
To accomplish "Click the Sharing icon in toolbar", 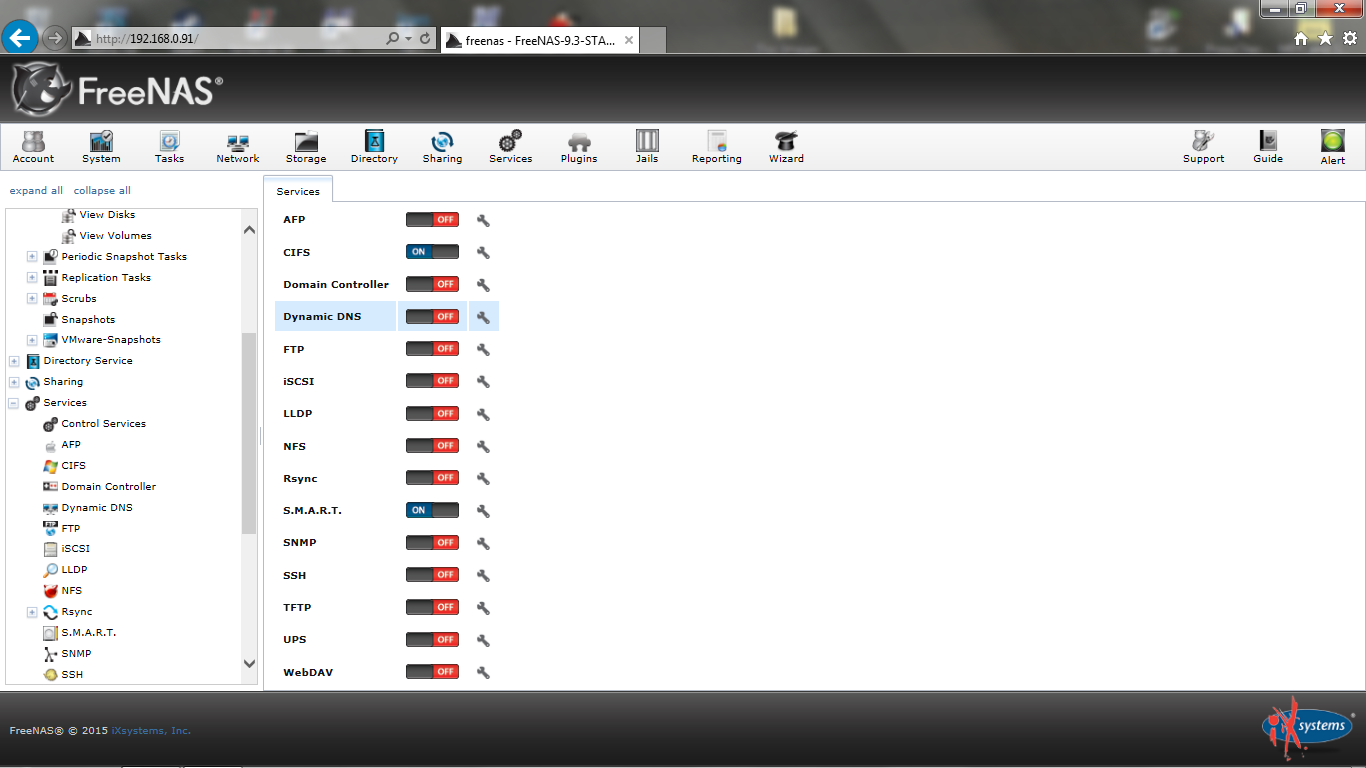I will (x=442, y=146).
